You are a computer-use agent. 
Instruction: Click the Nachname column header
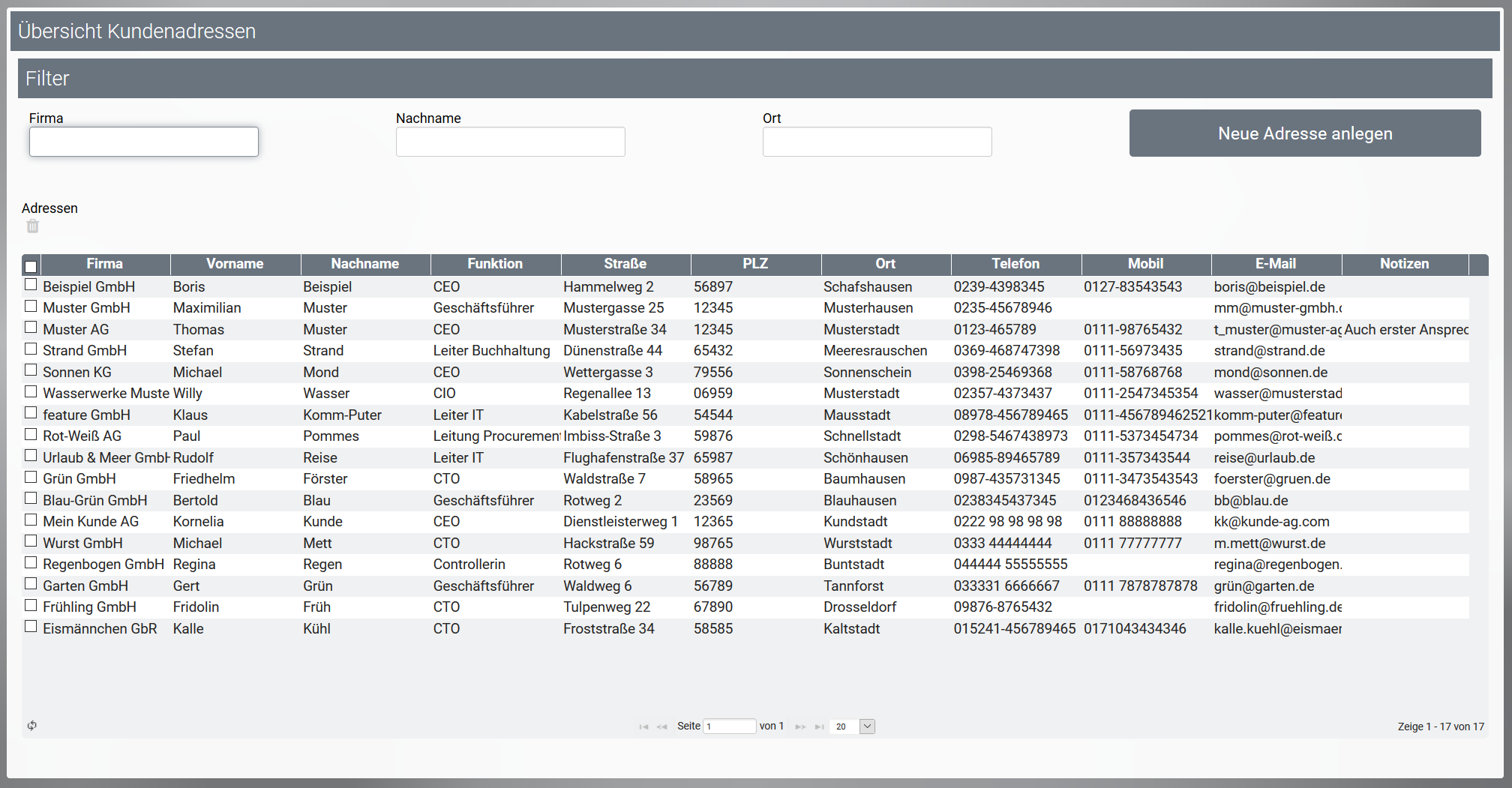(x=364, y=264)
